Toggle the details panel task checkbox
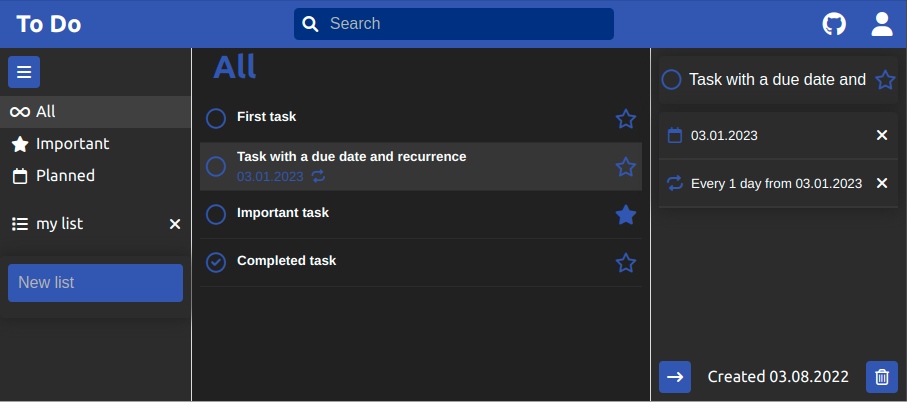The image size is (907, 403). 672,79
